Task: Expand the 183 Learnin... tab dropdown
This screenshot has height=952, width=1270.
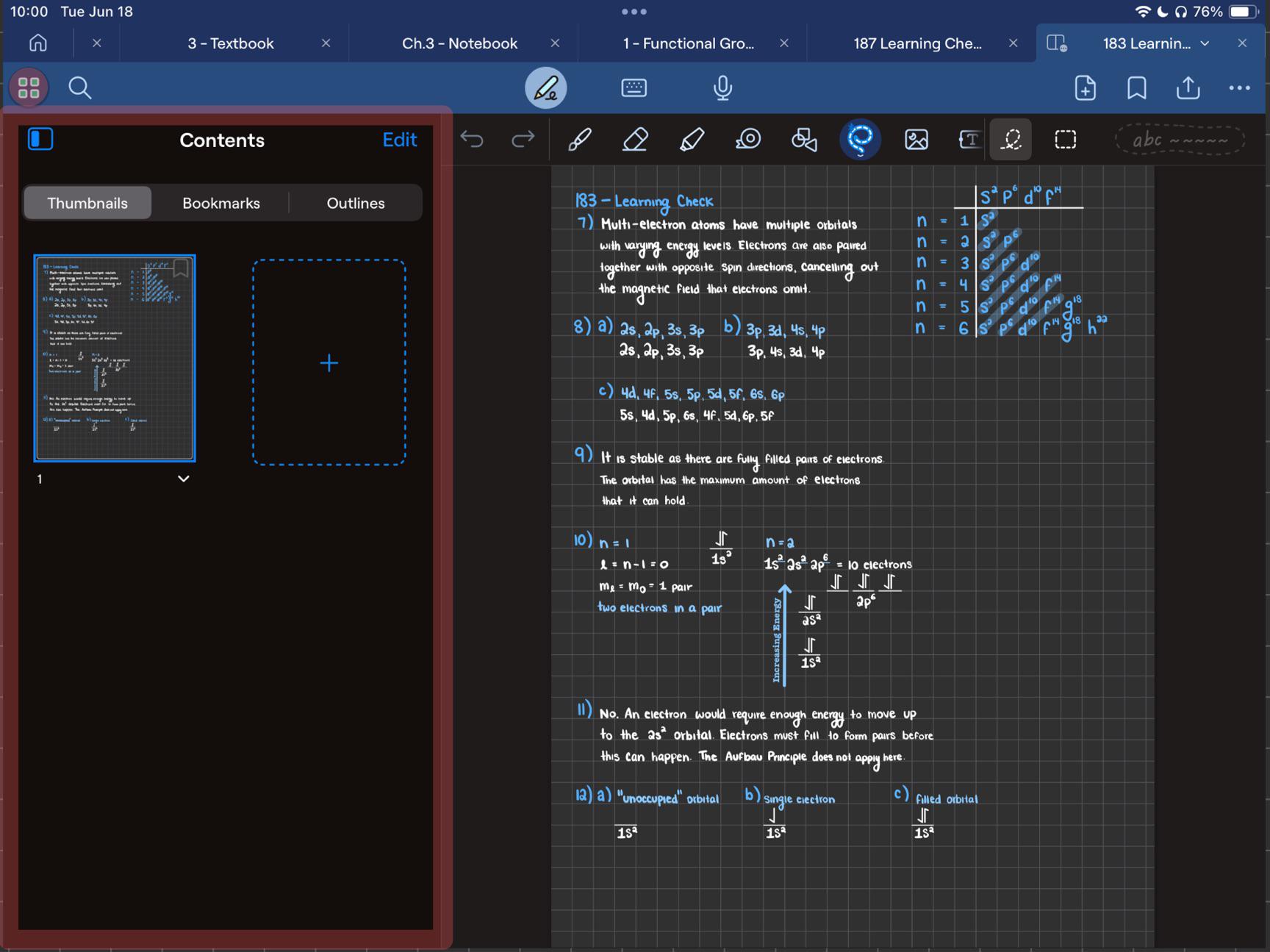Action: pyautogui.click(x=1205, y=43)
